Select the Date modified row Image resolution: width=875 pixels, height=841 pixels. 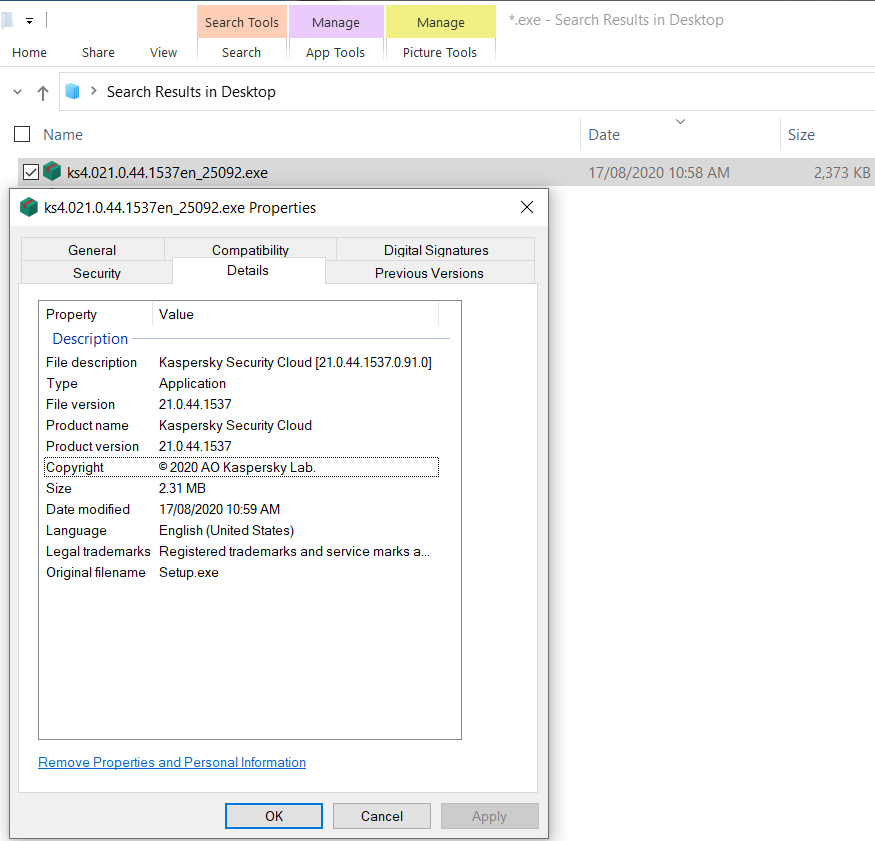[242, 510]
